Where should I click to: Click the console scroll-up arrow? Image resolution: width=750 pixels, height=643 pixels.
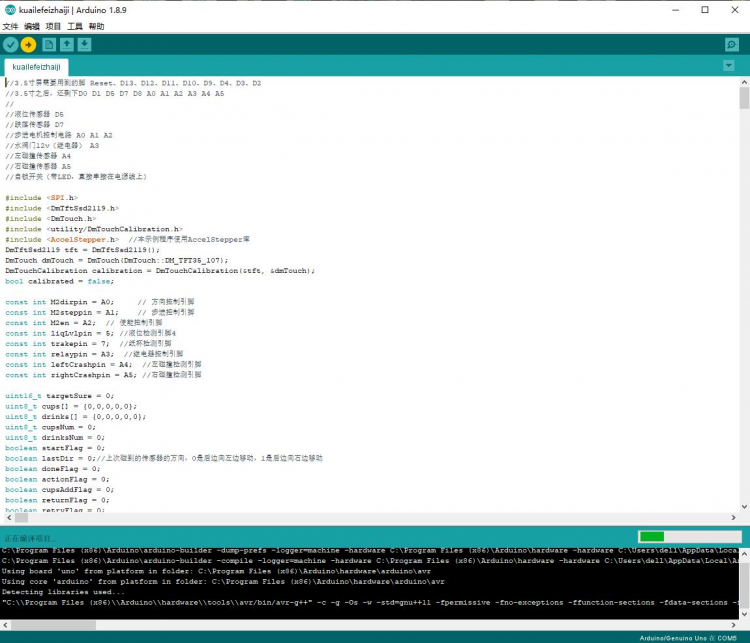click(x=744, y=553)
